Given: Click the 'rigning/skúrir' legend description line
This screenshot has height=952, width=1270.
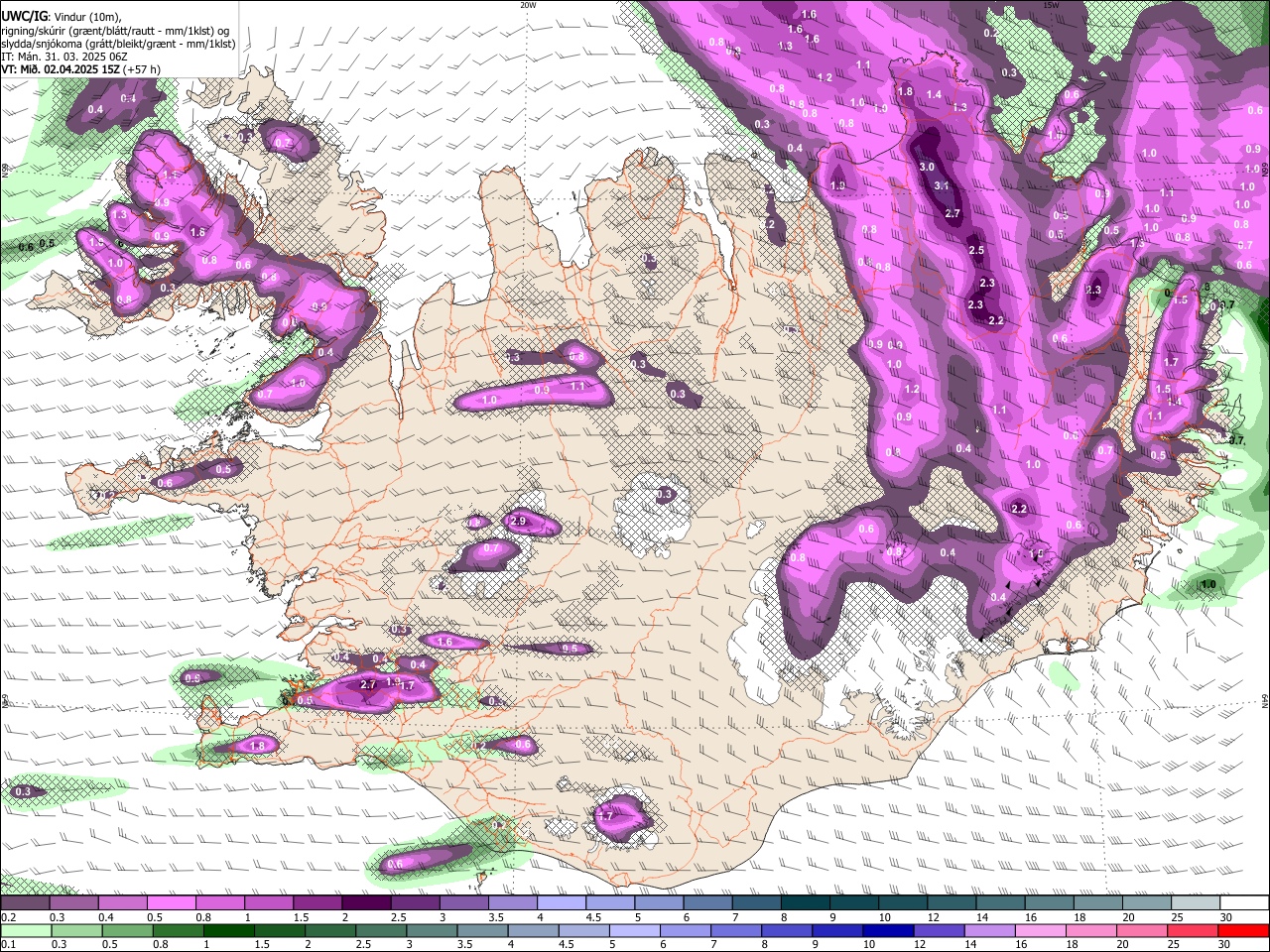Looking at the screenshot, I should tap(115, 31).
